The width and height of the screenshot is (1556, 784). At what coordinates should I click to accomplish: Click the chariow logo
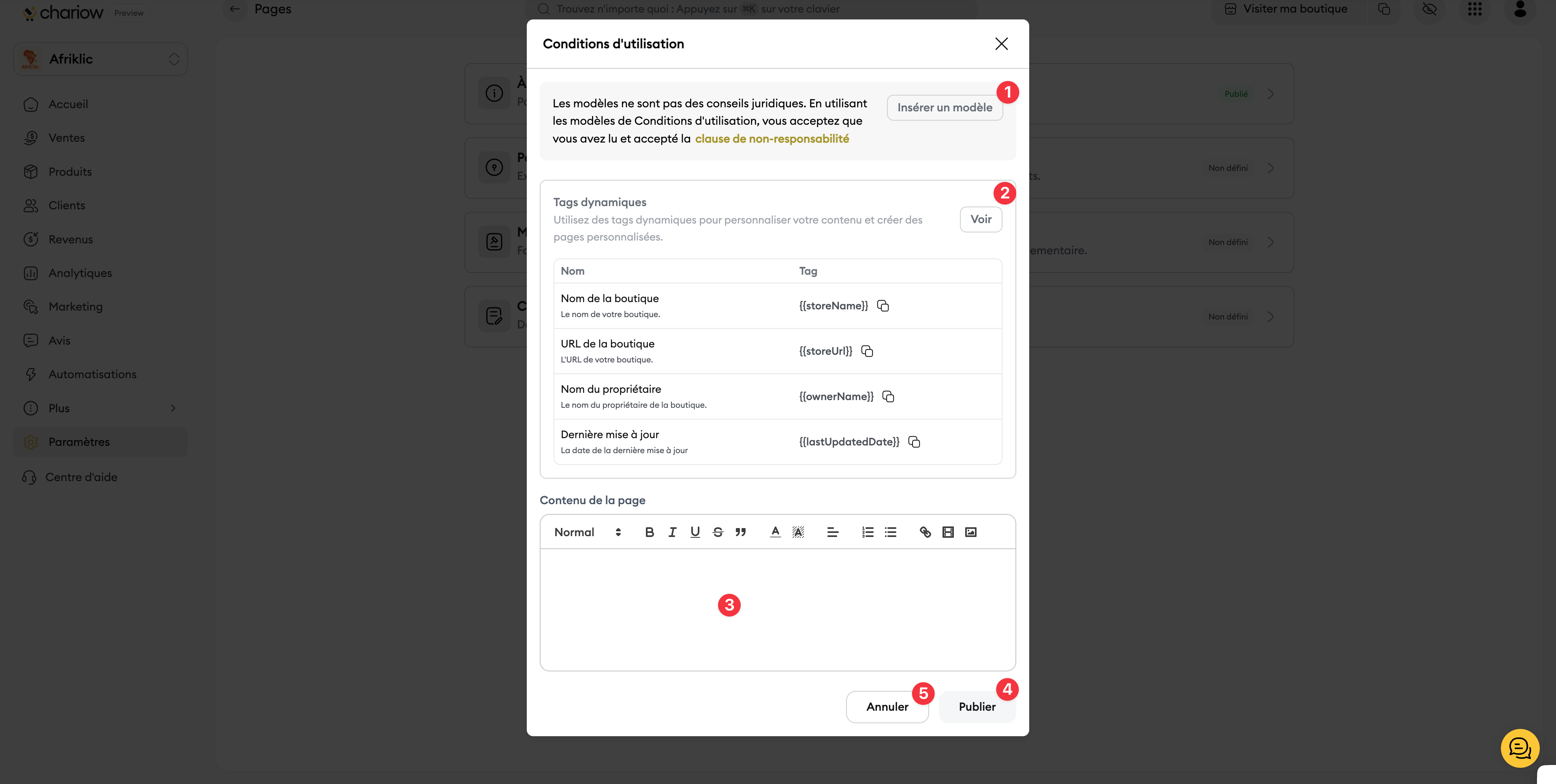coord(63,13)
